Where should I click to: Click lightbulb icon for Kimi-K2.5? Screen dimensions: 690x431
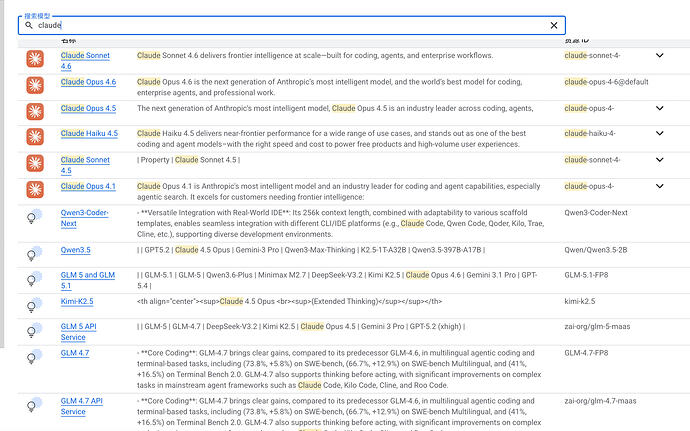pos(34,305)
